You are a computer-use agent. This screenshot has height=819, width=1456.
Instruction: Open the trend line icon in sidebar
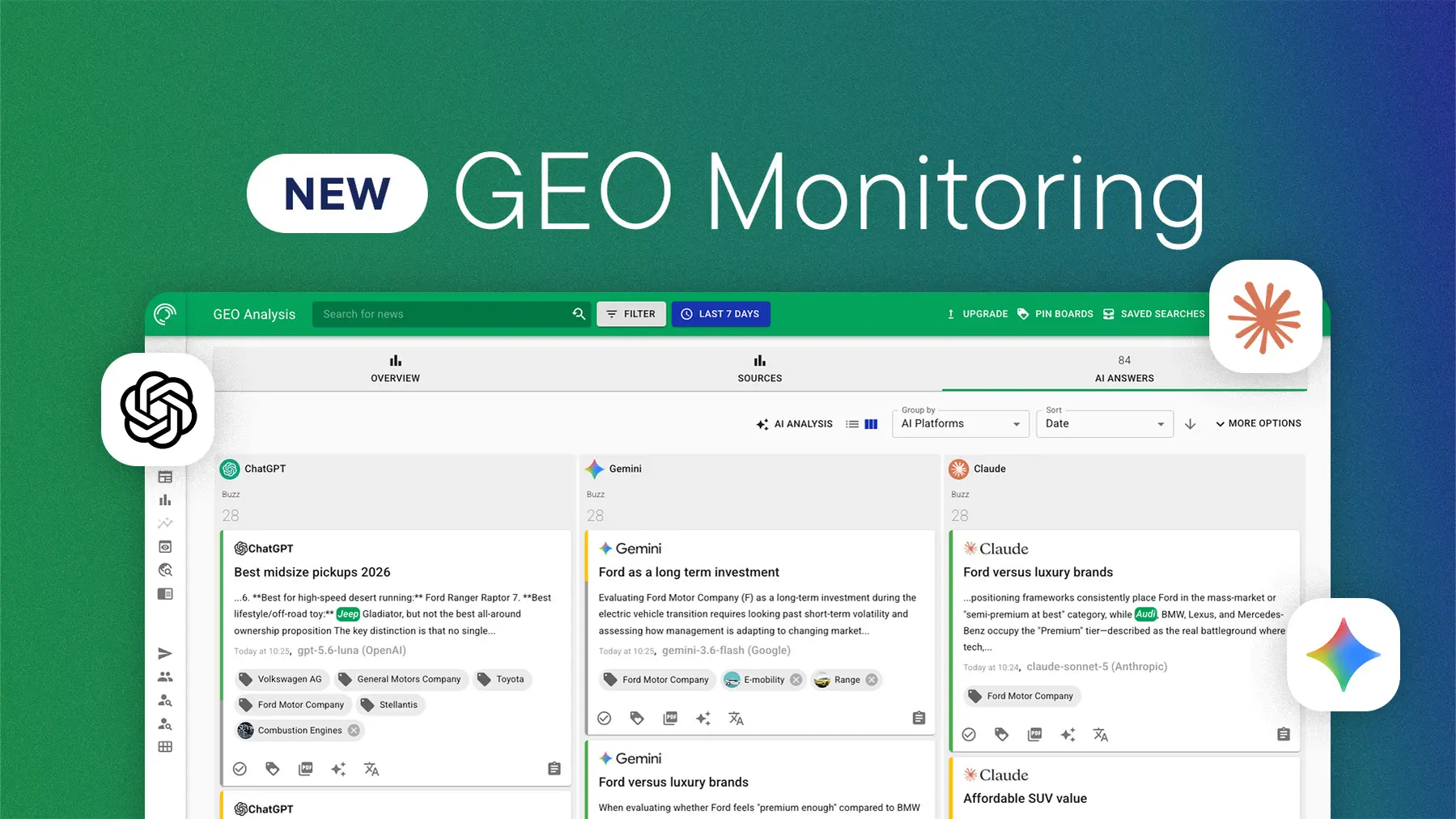pos(165,524)
